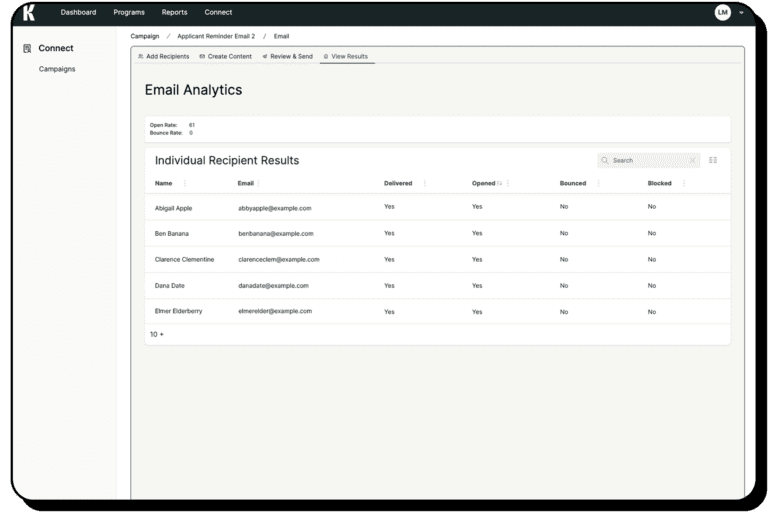Switch to Add Recipients tab
Screen dimensions: 768x512
(164, 56)
